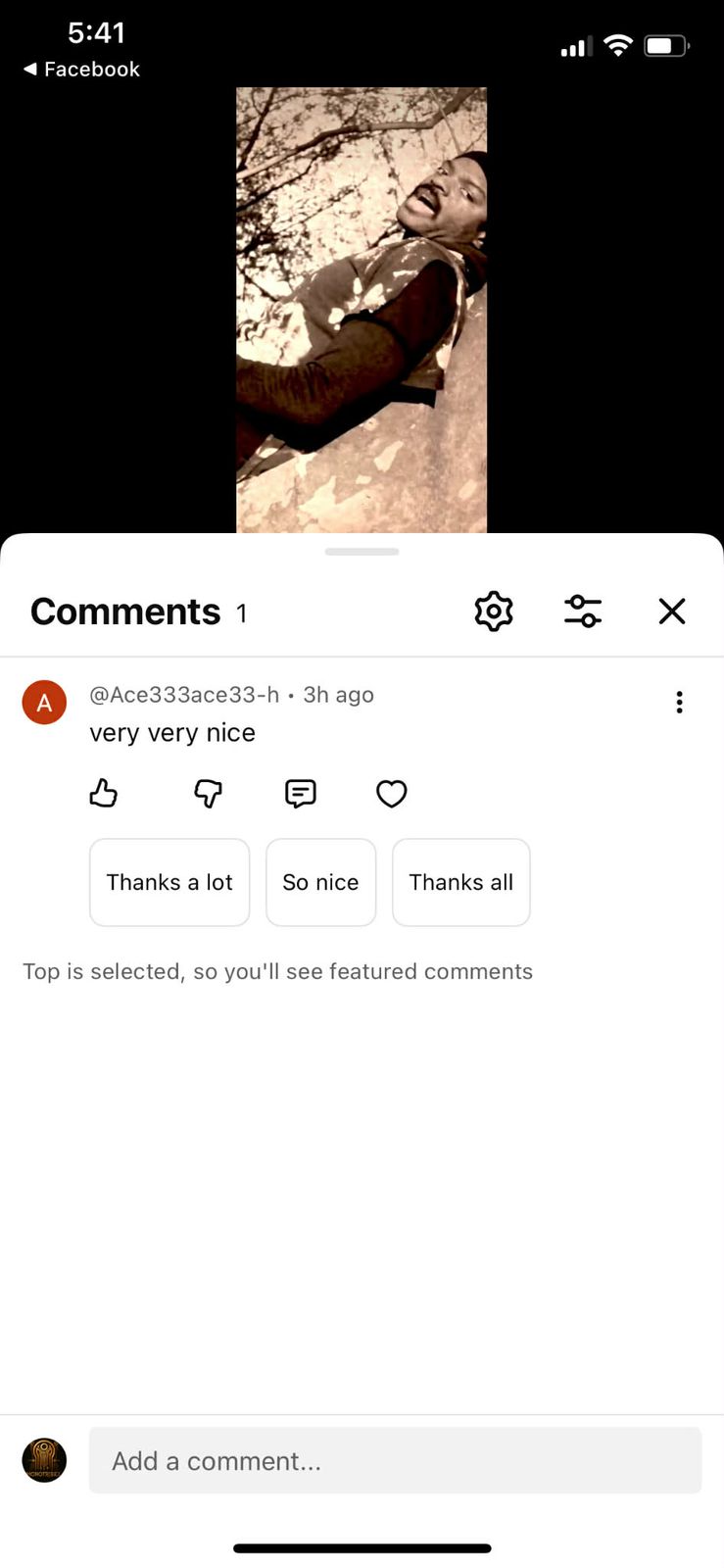Choose the "So nice" suggested reply
This screenshot has height=1568, width=724.
tap(320, 882)
